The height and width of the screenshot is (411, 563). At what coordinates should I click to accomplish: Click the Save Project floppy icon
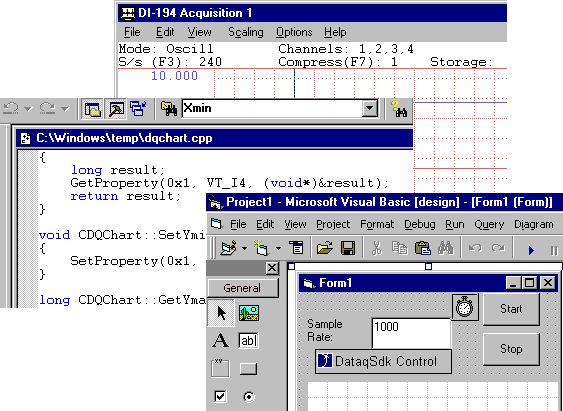click(x=348, y=248)
